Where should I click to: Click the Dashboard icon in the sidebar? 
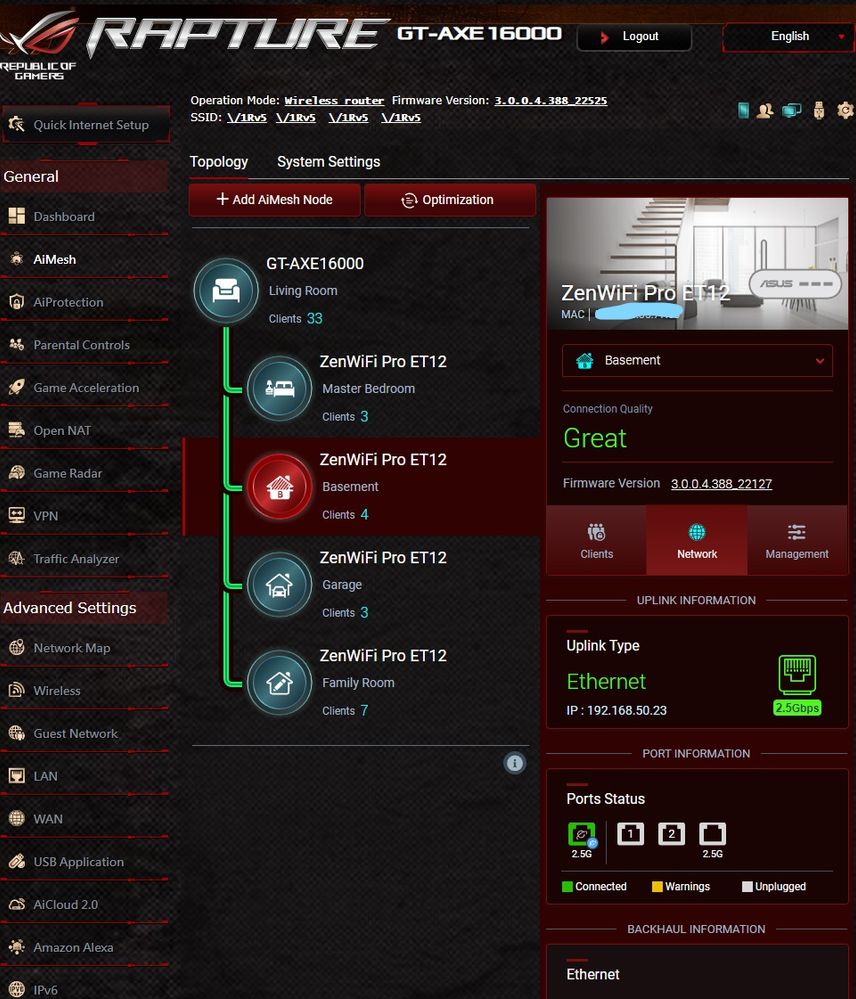(17, 216)
